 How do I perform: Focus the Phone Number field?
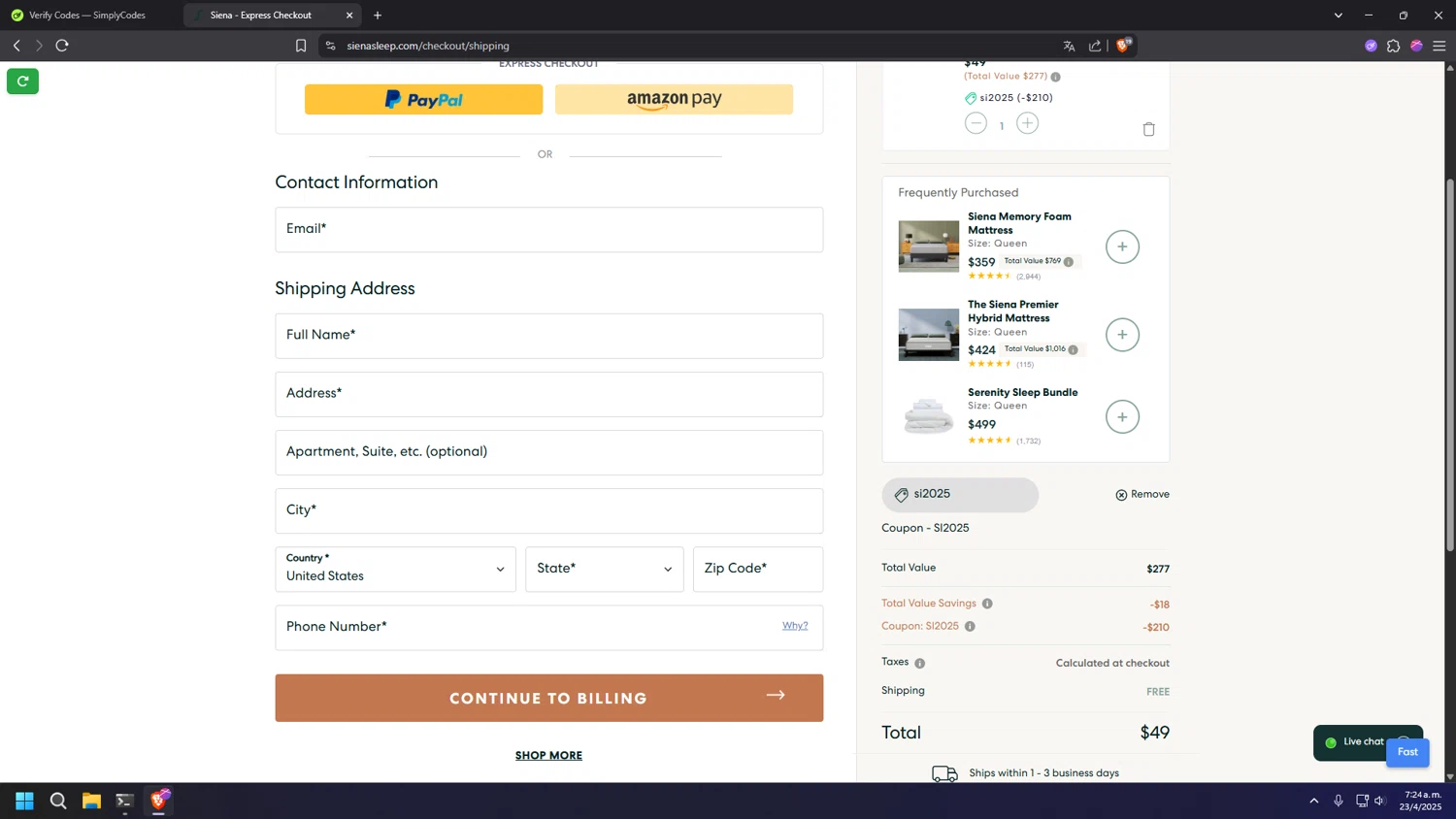(x=548, y=628)
